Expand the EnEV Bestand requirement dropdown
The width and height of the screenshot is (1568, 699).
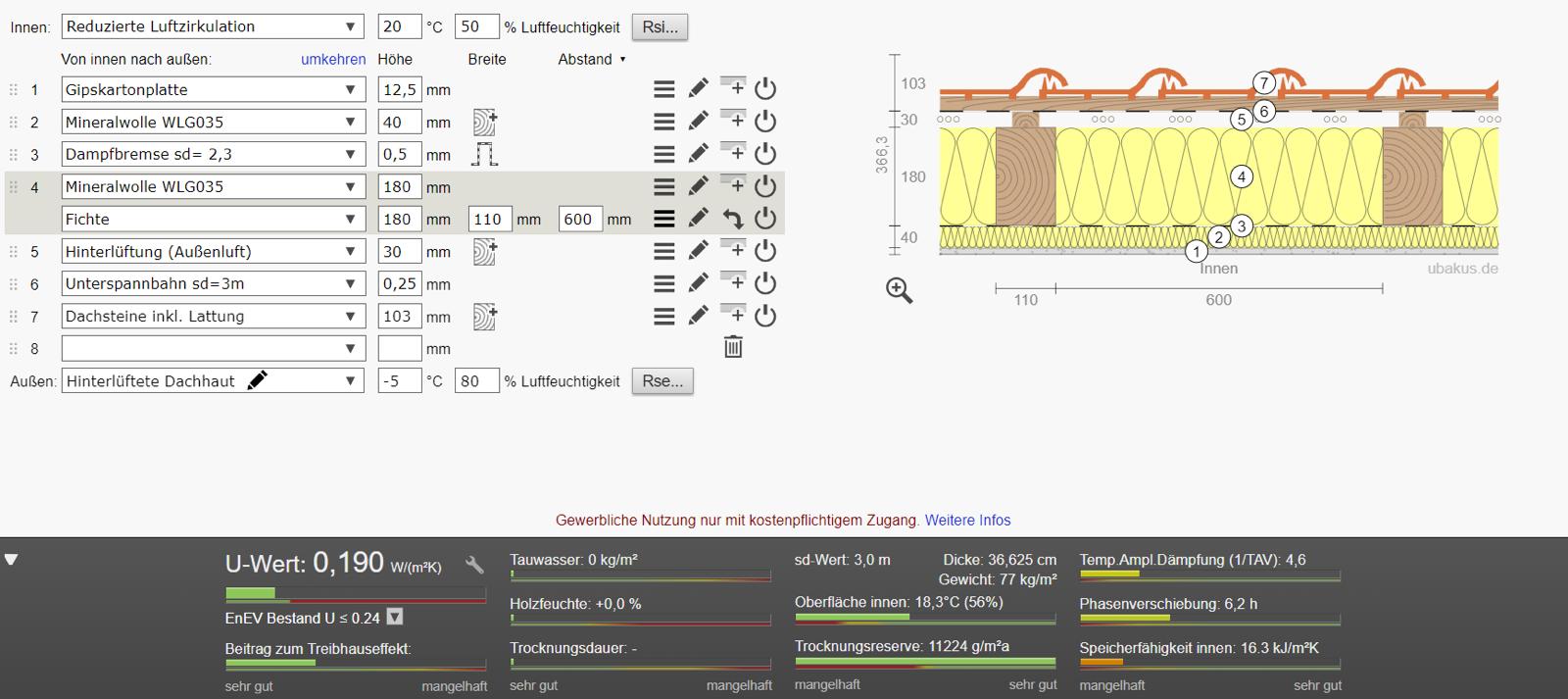[394, 617]
